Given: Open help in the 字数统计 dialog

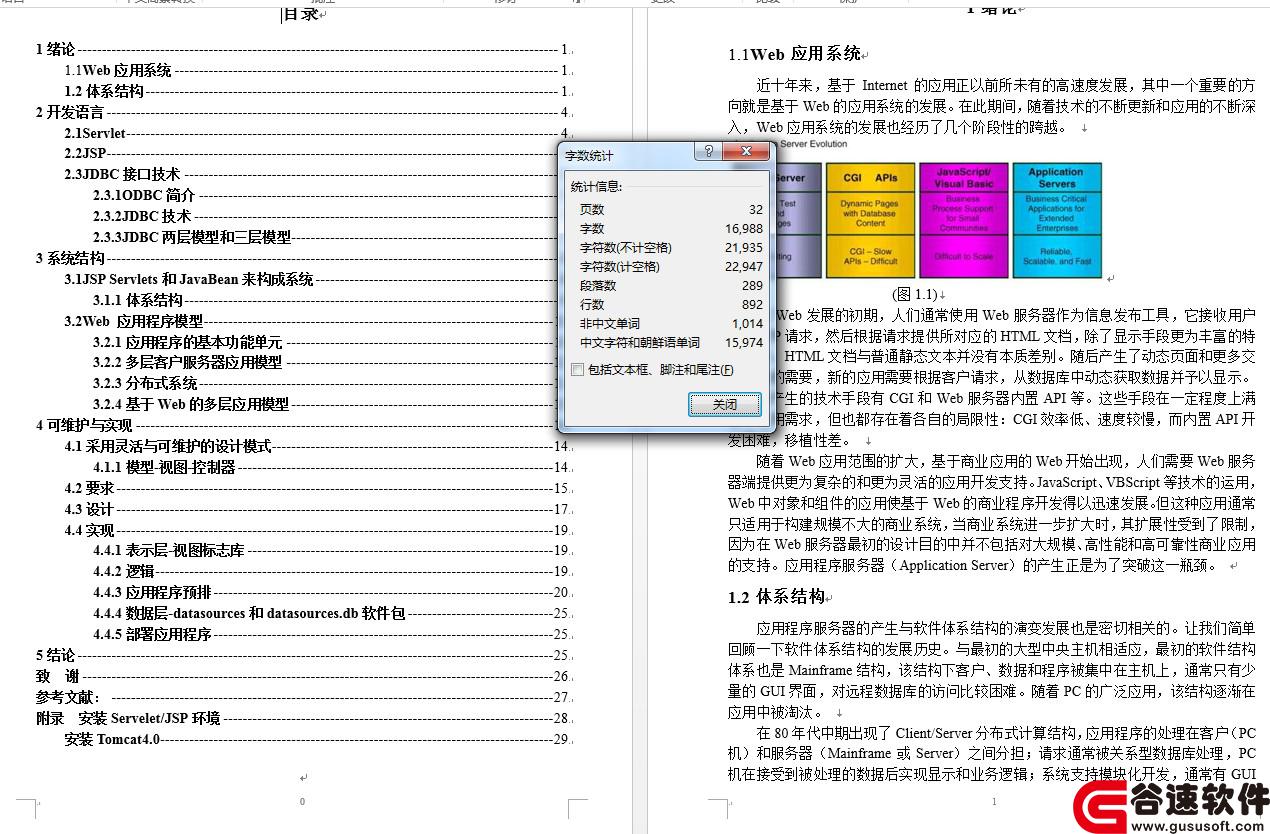Looking at the screenshot, I should click(x=708, y=152).
